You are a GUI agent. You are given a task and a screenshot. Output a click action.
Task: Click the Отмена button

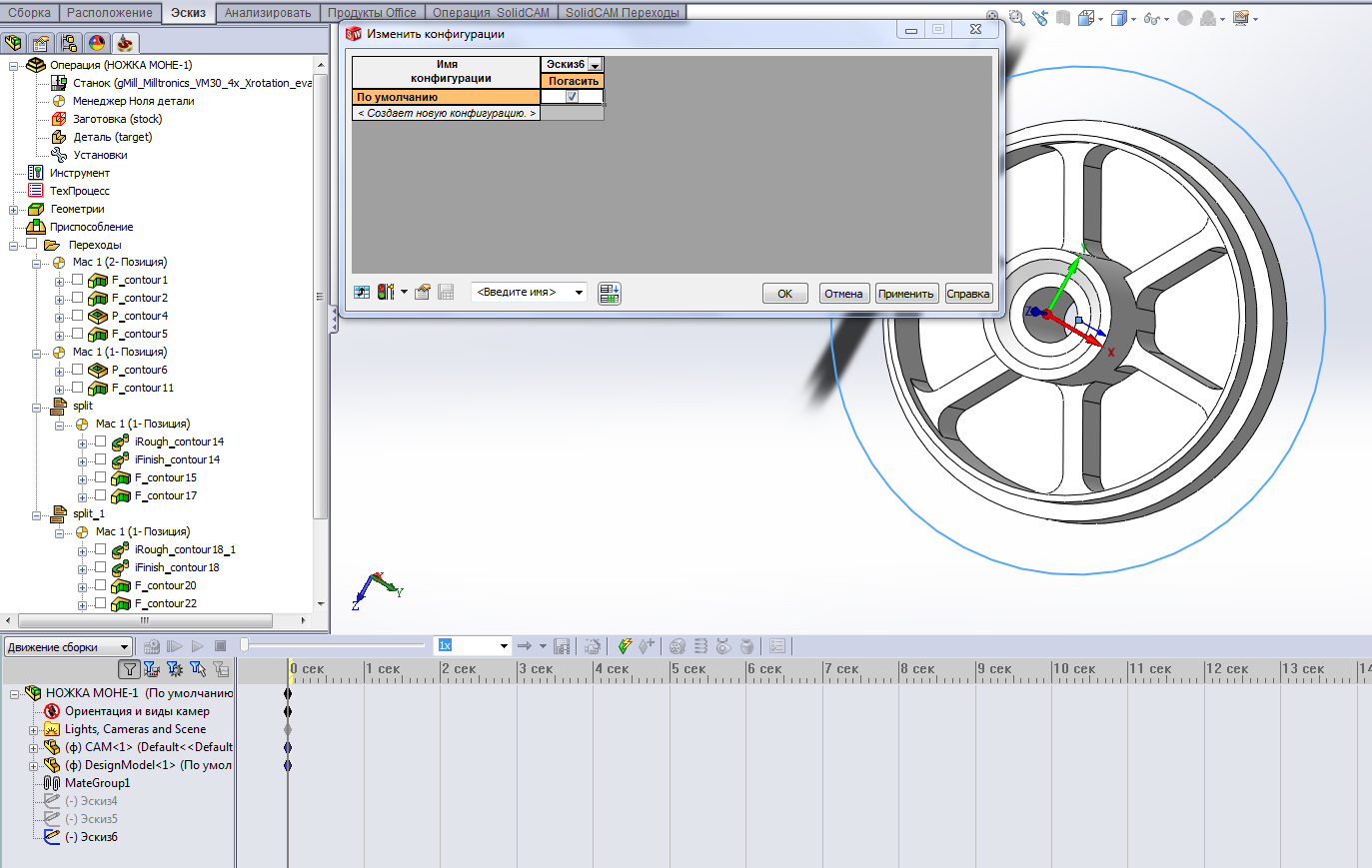tap(843, 294)
